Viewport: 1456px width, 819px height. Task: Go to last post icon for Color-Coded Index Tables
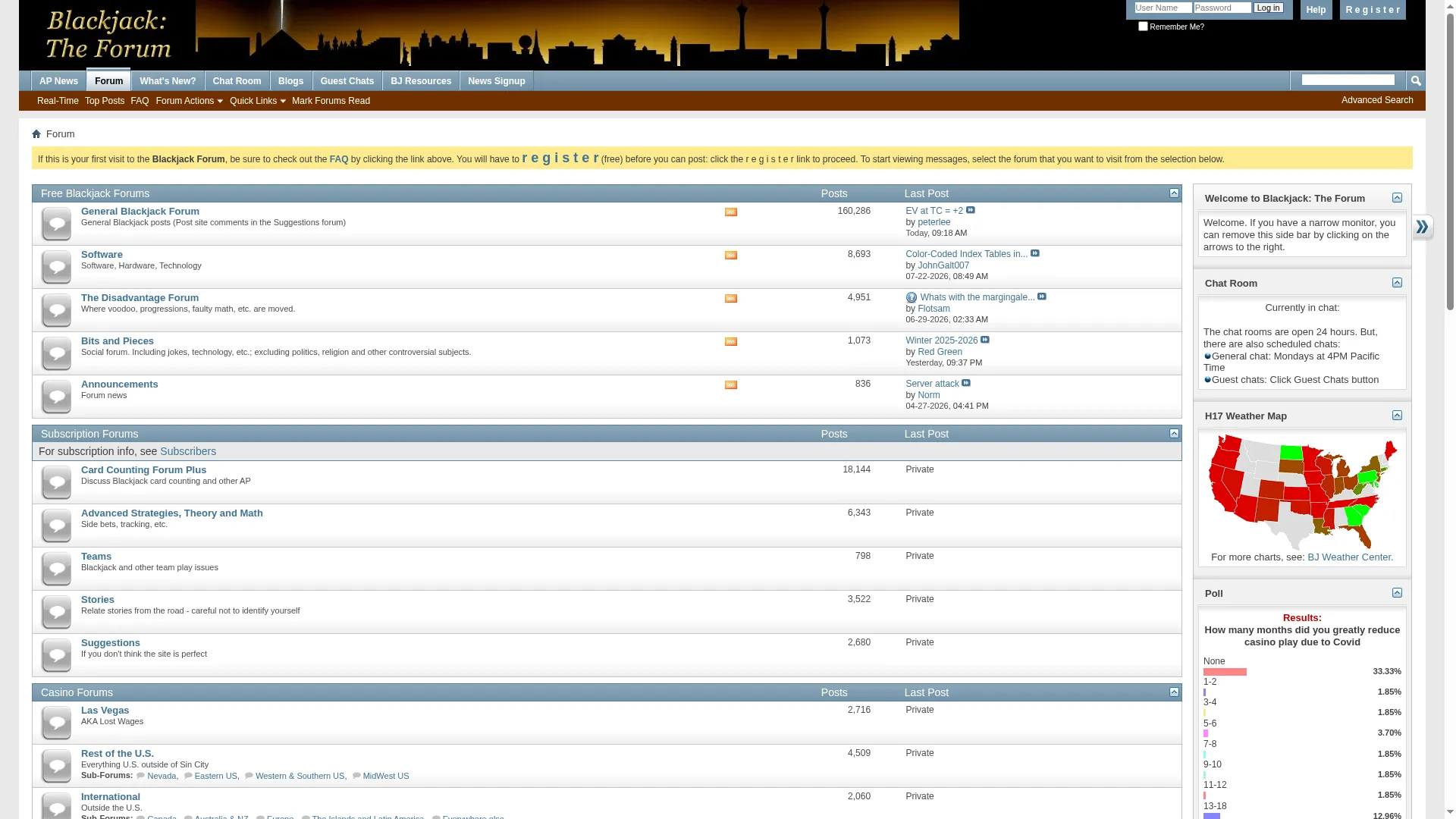pyautogui.click(x=1035, y=253)
